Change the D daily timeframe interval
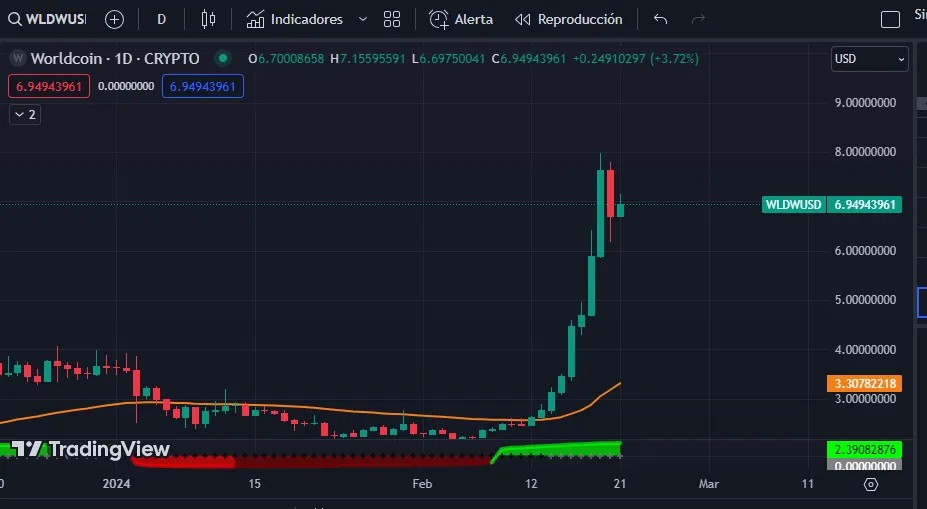This screenshot has height=509, width=927. pos(161,20)
